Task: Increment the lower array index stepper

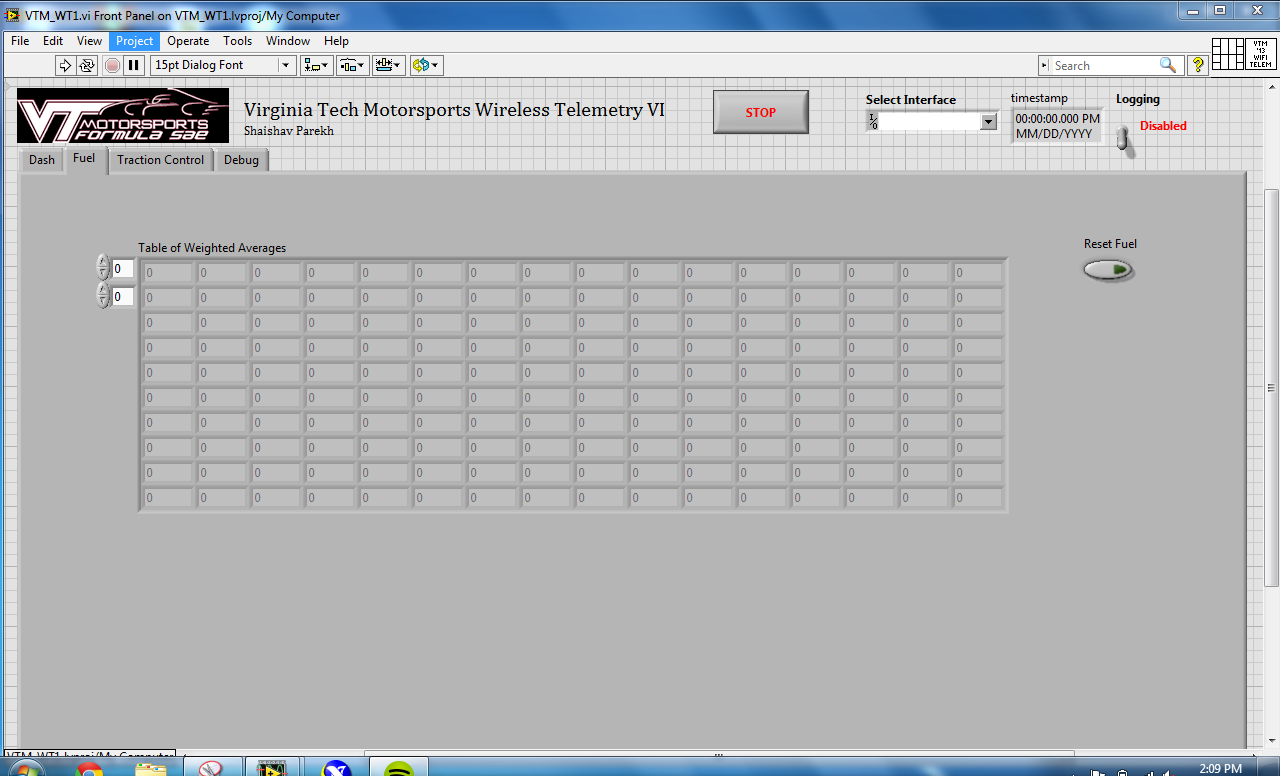Action: (x=103, y=290)
